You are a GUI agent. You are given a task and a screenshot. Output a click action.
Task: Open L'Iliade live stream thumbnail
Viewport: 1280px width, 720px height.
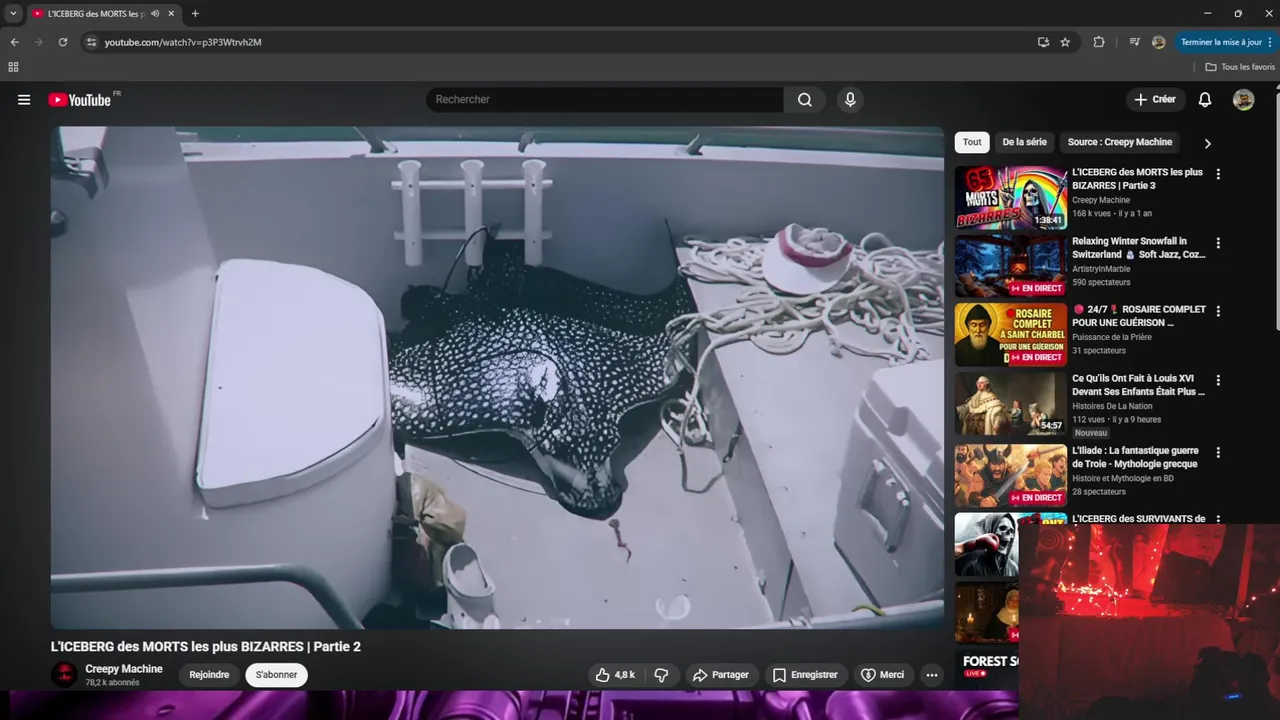(x=1010, y=476)
